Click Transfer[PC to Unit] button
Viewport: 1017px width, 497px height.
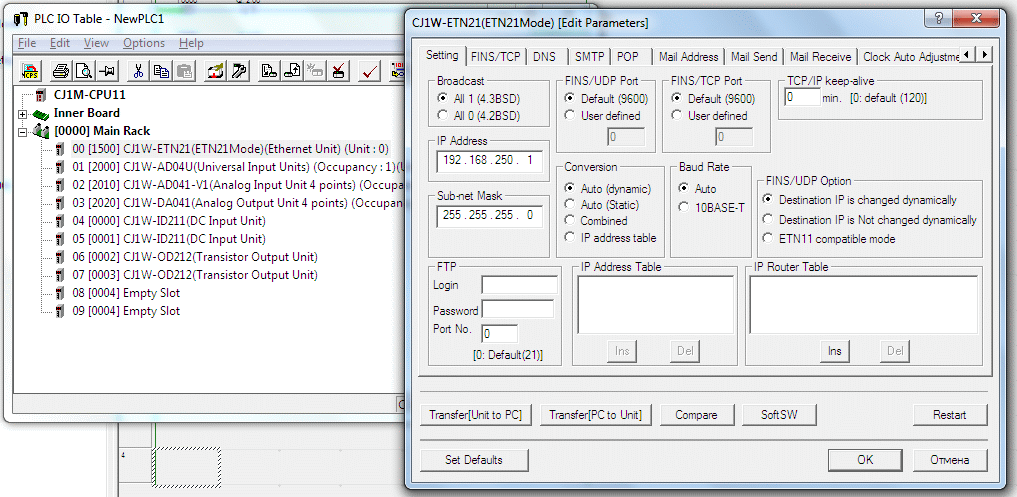(x=595, y=415)
